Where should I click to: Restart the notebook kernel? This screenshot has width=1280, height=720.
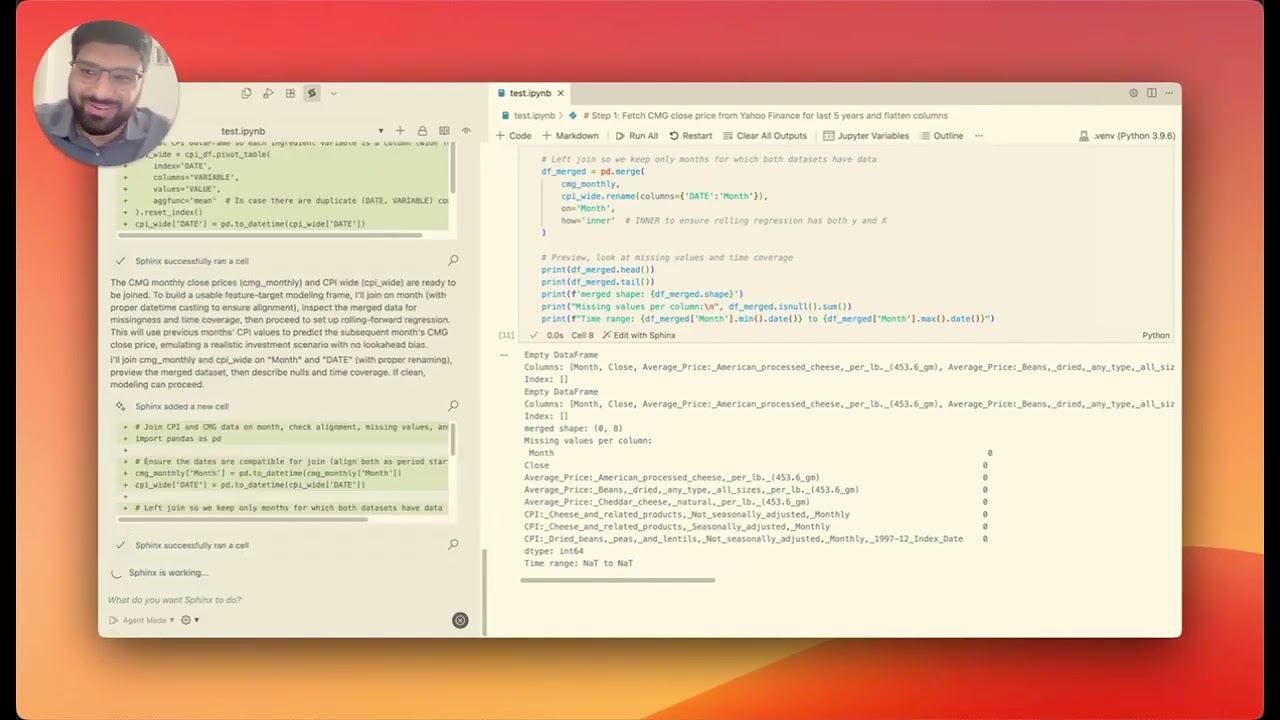pyautogui.click(x=691, y=135)
